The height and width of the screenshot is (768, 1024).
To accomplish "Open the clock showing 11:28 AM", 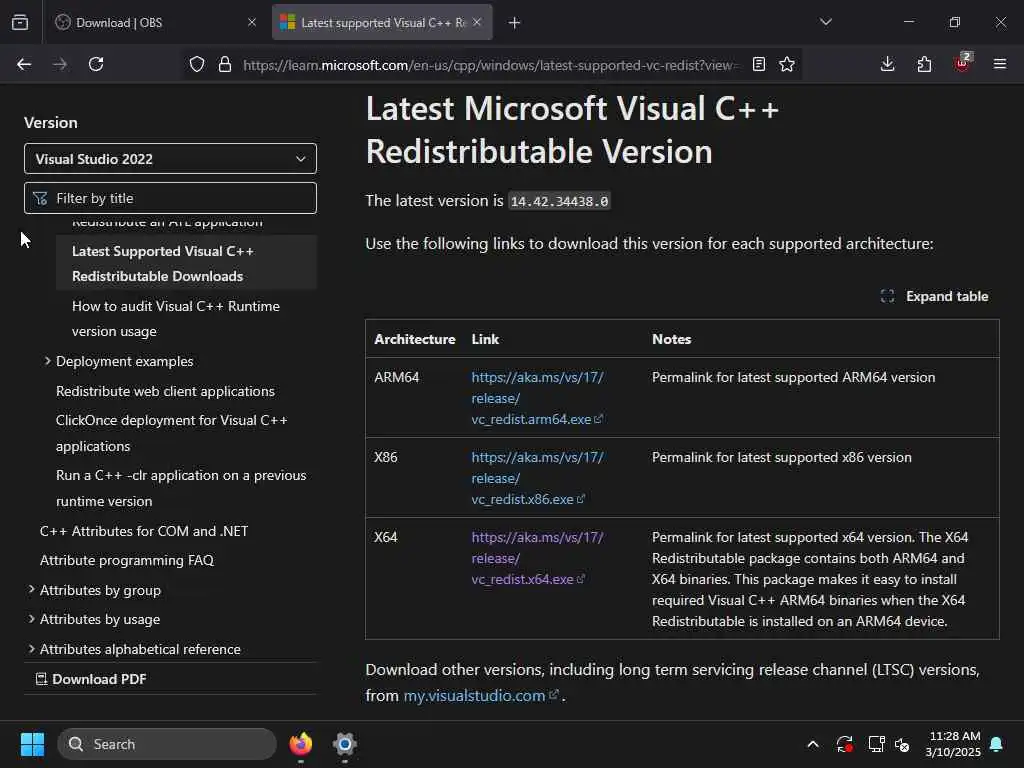I will pyautogui.click(x=953, y=744).
